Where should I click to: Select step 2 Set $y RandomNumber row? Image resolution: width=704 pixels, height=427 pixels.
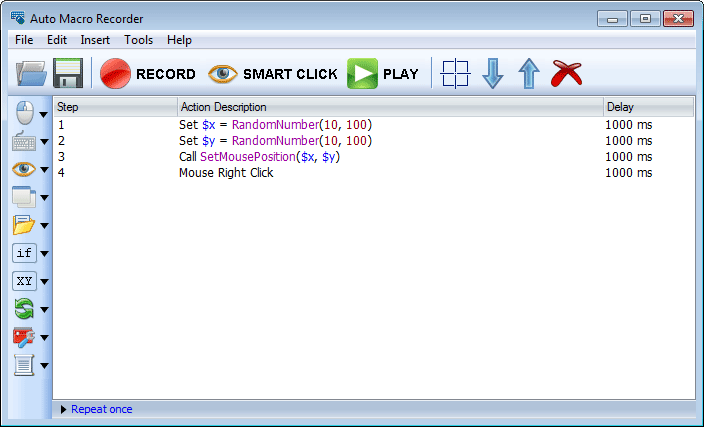coord(374,141)
